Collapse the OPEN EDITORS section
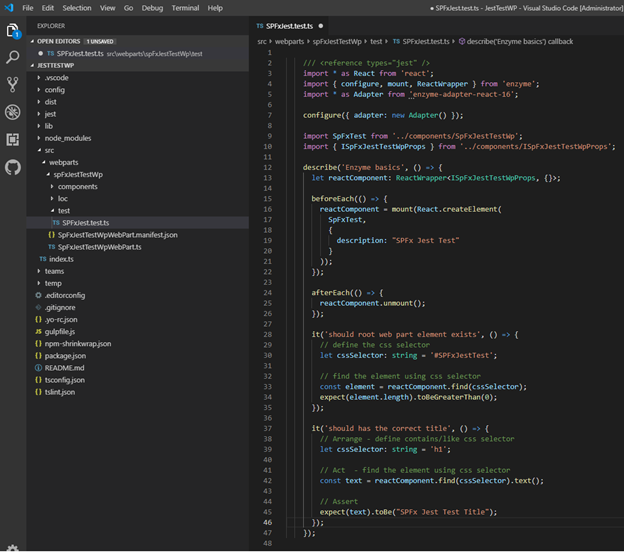This screenshot has height=560, width=624. point(58,40)
